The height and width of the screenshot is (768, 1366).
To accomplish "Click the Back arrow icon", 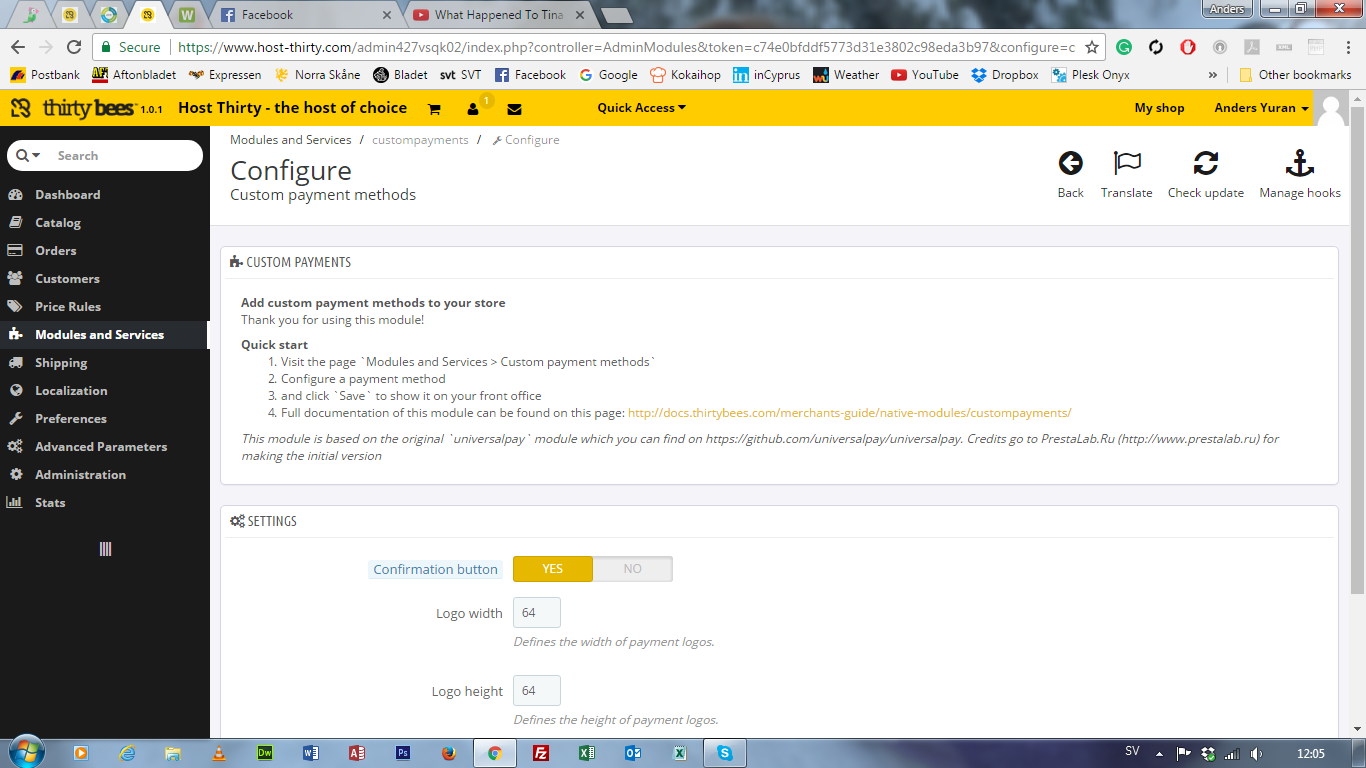I will (1070, 164).
